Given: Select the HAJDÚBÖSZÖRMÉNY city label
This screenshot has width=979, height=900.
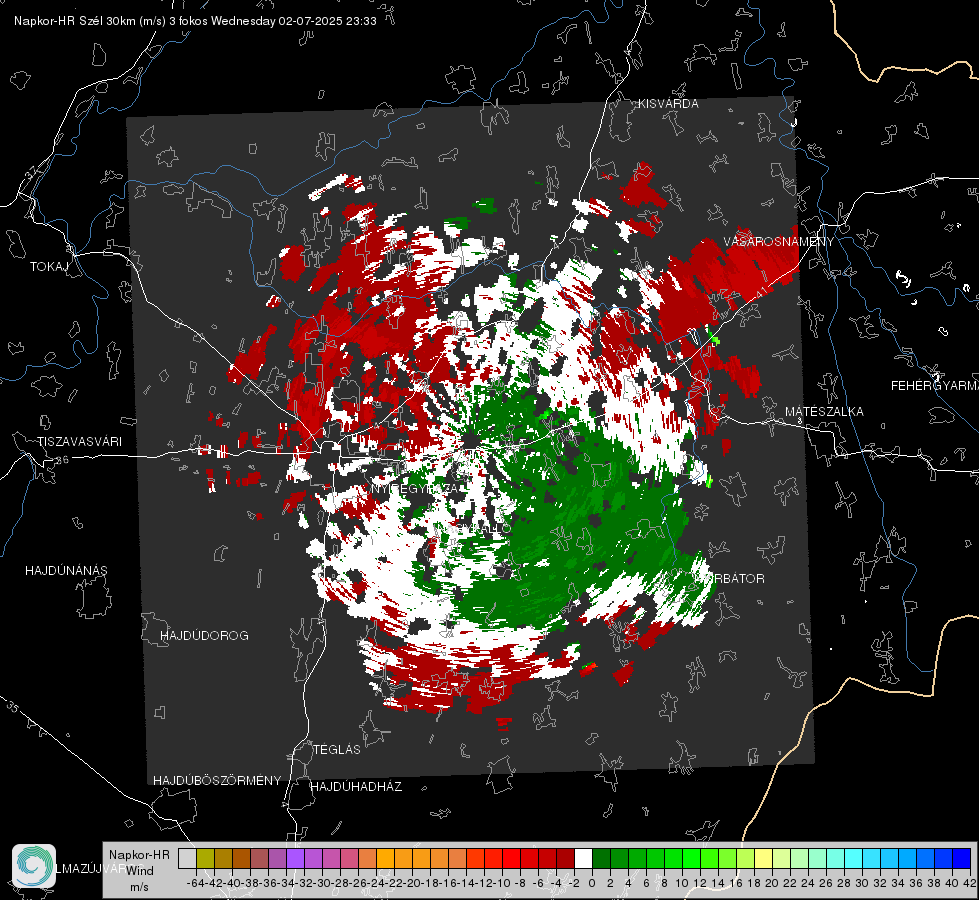Looking at the screenshot, I should pyautogui.click(x=217, y=781).
